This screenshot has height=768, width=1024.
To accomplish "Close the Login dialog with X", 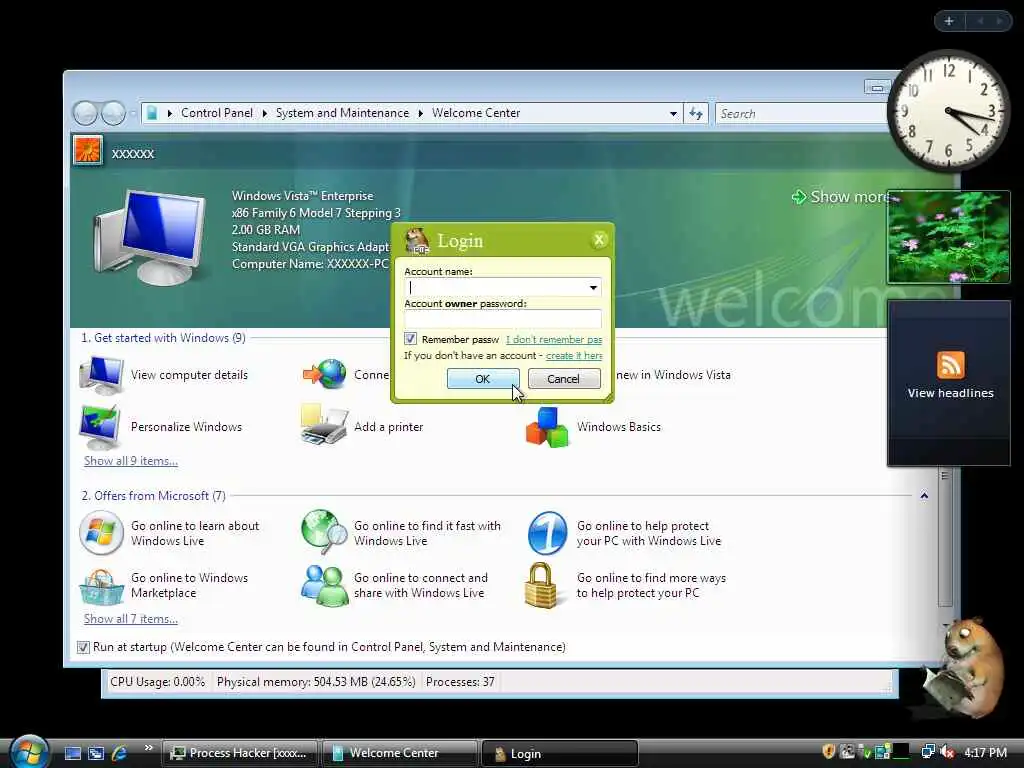I will point(599,240).
